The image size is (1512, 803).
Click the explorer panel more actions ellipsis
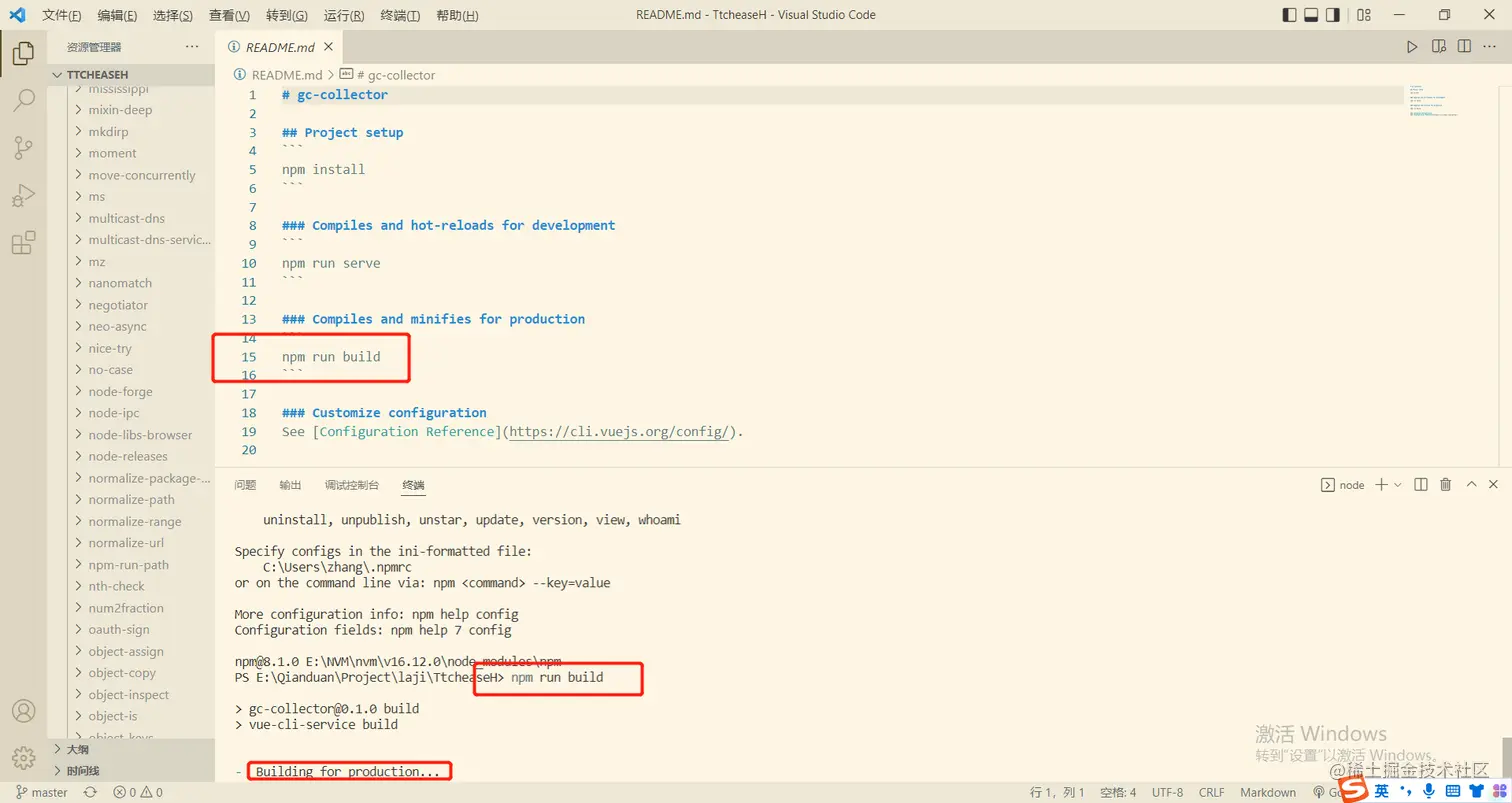[x=192, y=47]
